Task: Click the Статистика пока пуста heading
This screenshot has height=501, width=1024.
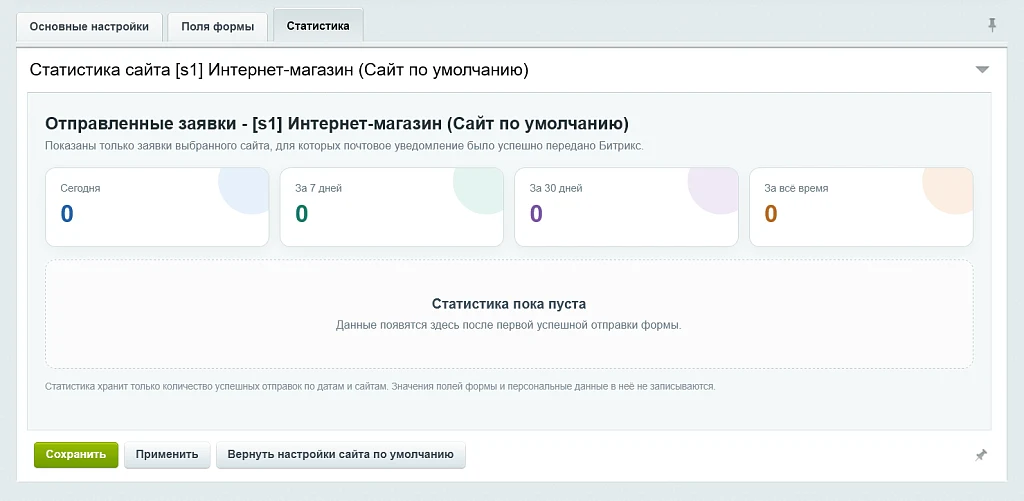Action: (509, 304)
